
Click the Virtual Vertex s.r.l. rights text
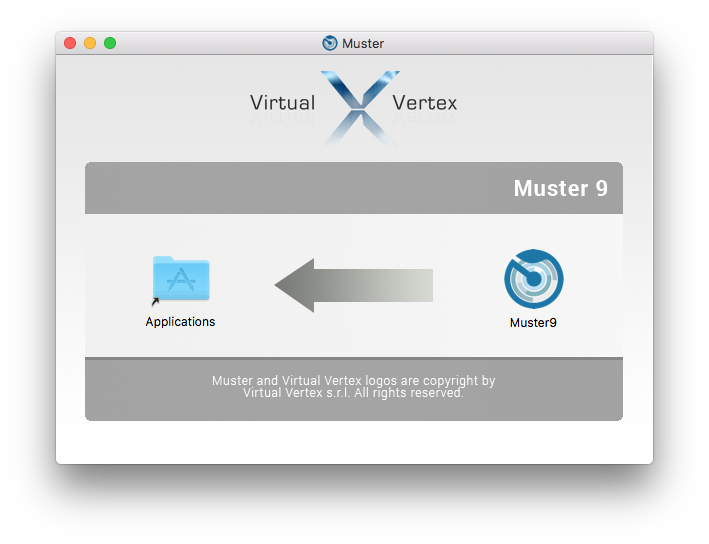click(353, 393)
